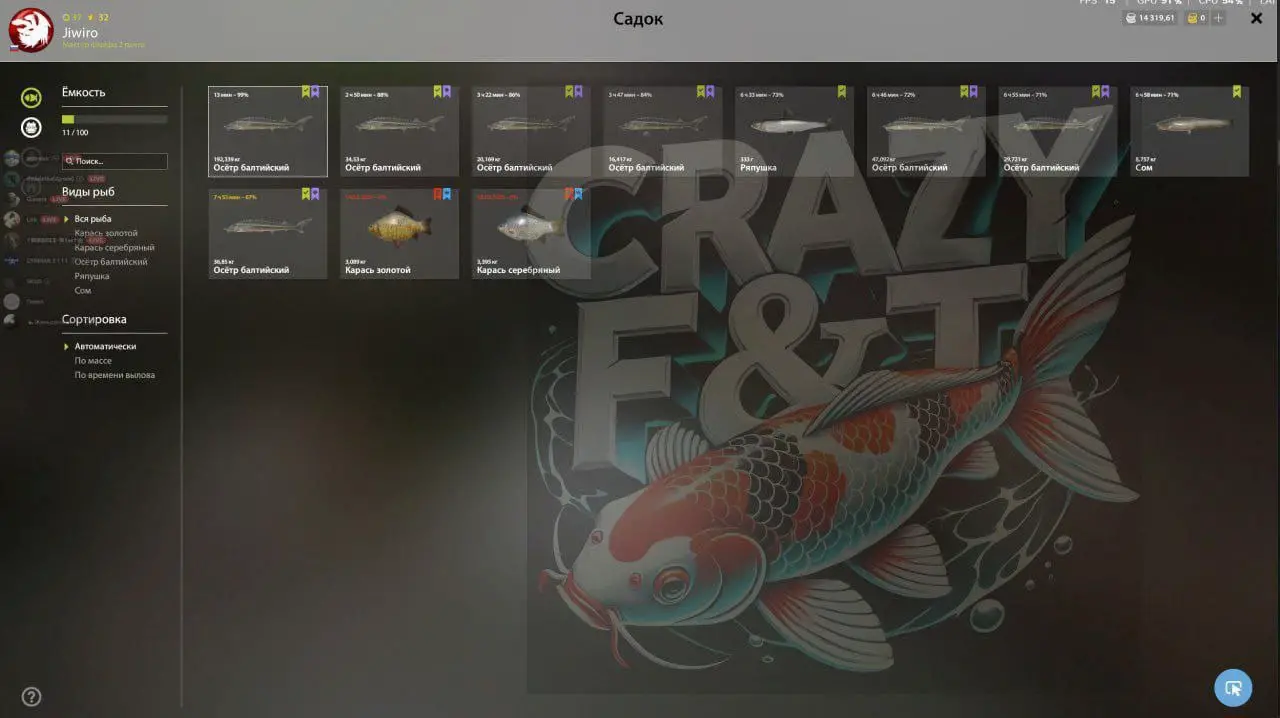The image size is (1280, 718).
Task: Select the Сом fish card
Action: click(x=1190, y=131)
